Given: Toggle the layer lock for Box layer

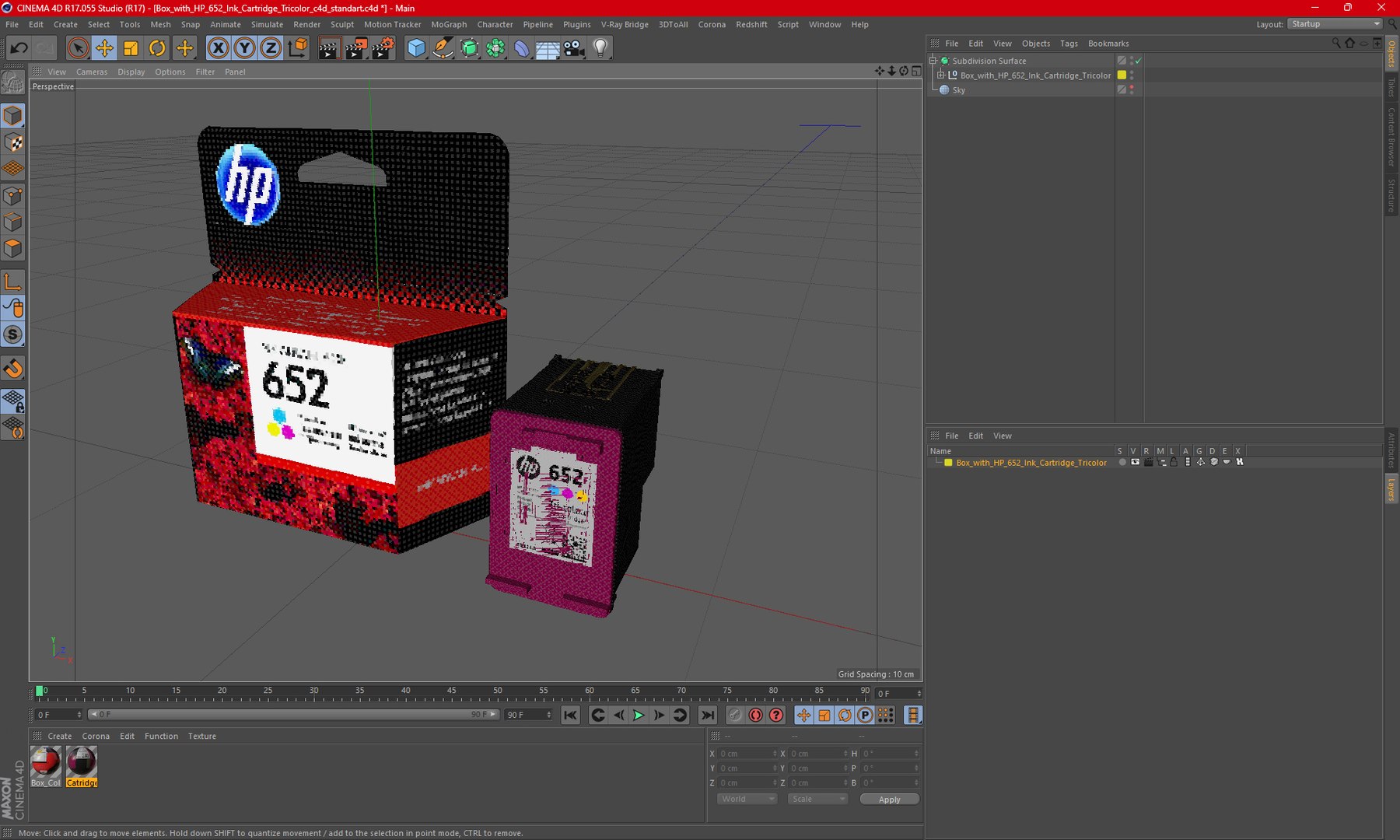Looking at the screenshot, I should [1174, 462].
